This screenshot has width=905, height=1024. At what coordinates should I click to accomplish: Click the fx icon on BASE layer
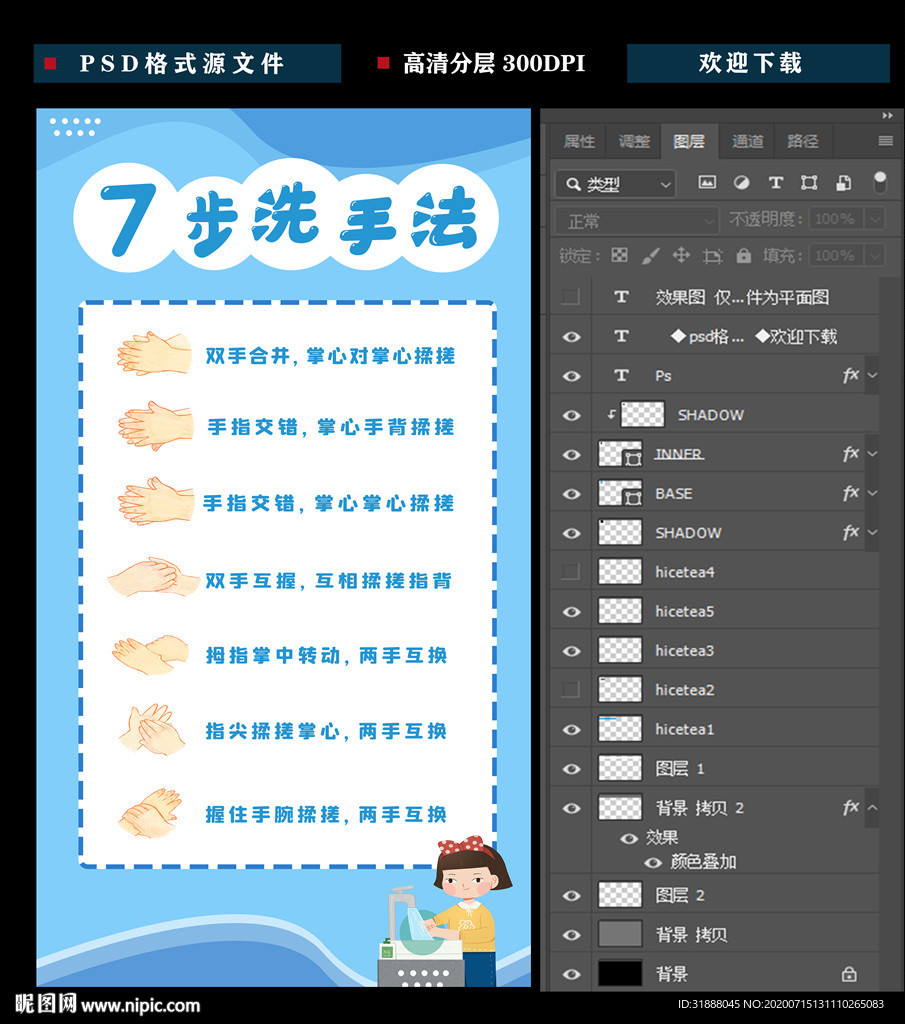pyautogui.click(x=850, y=493)
